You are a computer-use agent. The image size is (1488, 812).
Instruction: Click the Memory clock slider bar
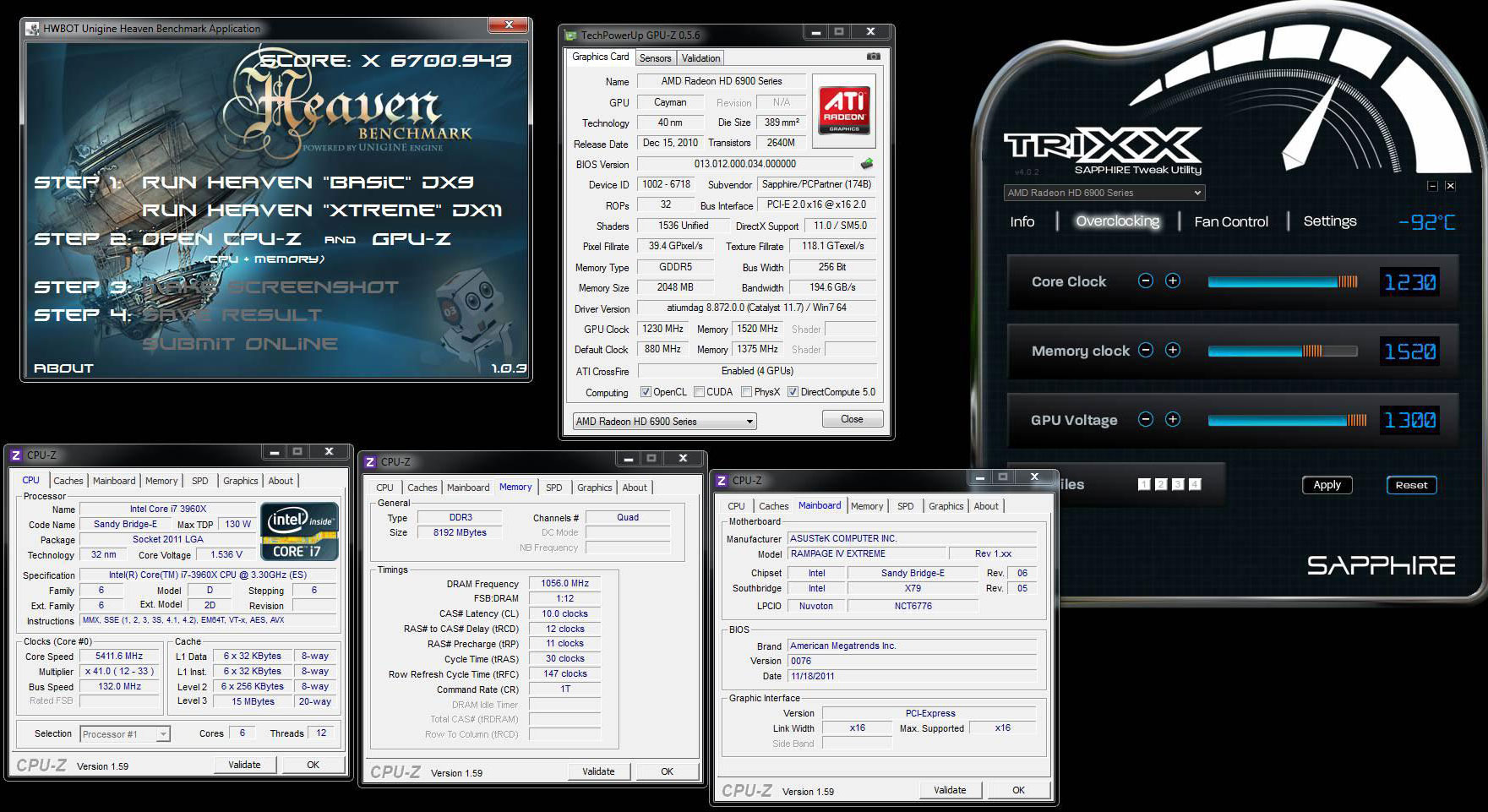[x=1283, y=351]
